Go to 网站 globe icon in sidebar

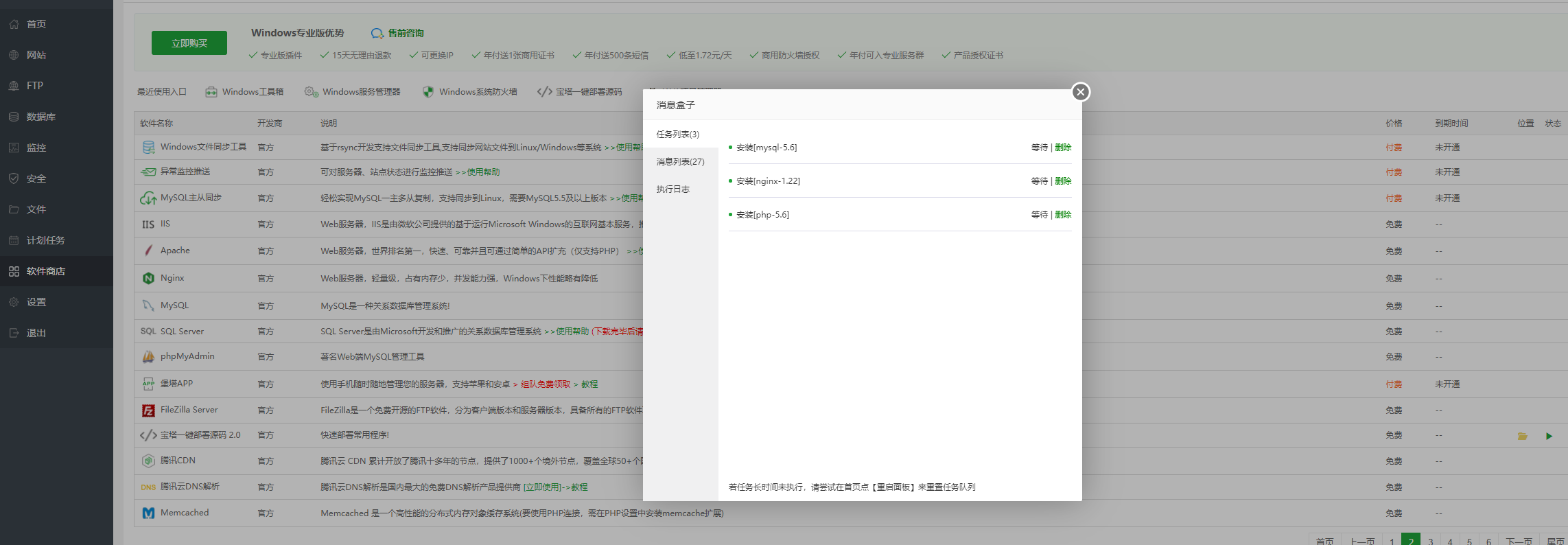click(x=14, y=55)
